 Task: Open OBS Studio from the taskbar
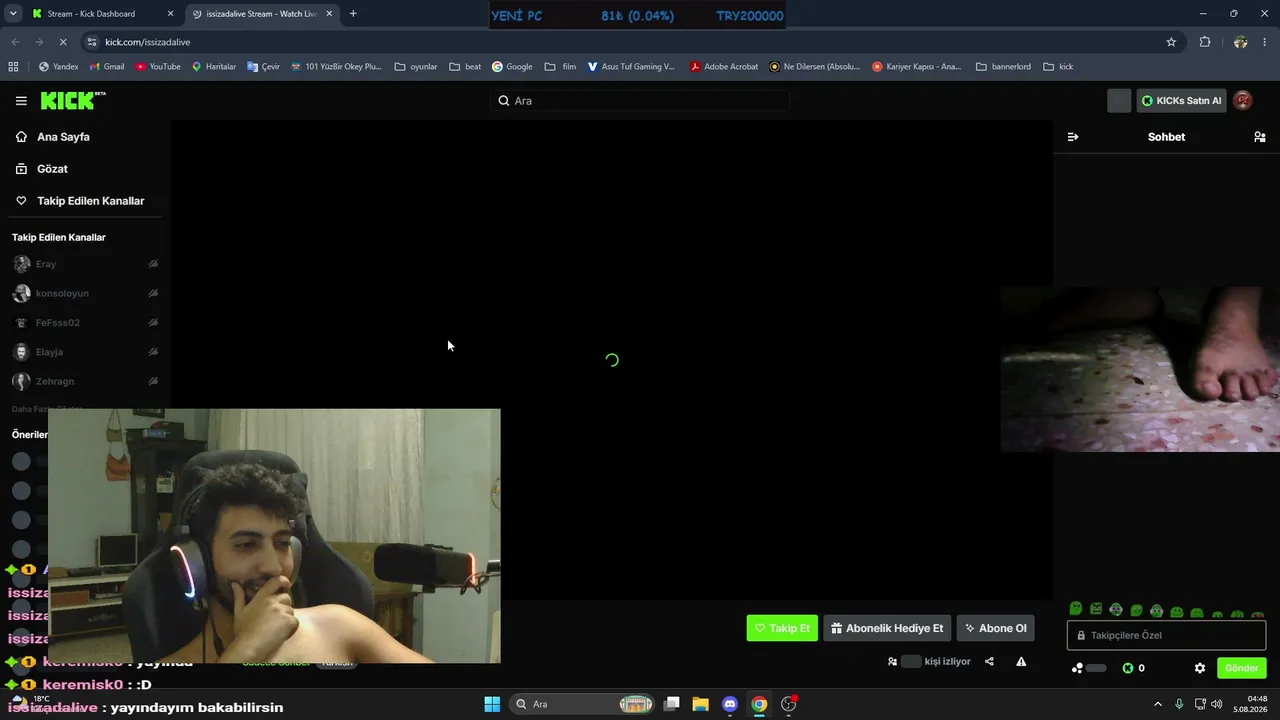pyautogui.click(x=789, y=704)
